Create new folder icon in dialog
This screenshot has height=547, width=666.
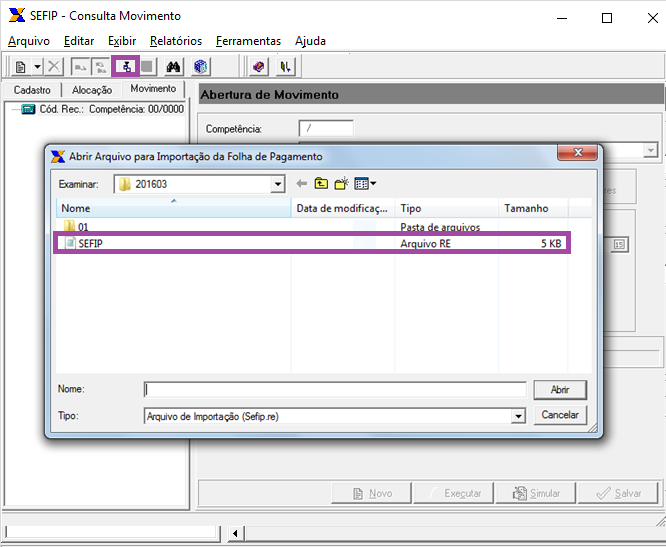point(341,184)
